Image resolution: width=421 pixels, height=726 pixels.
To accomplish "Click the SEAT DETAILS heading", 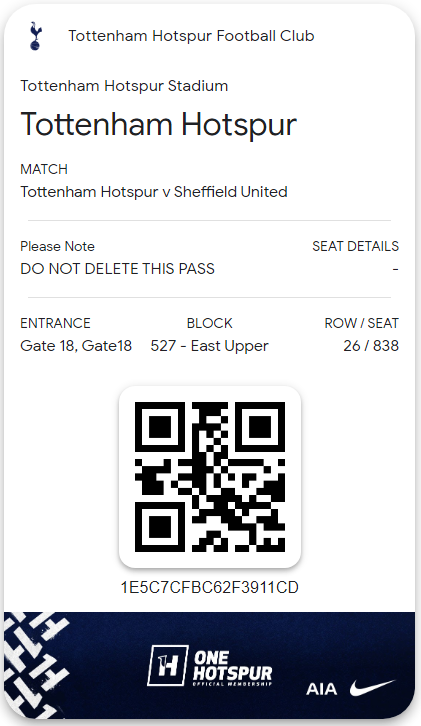I will (x=355, y=246).
